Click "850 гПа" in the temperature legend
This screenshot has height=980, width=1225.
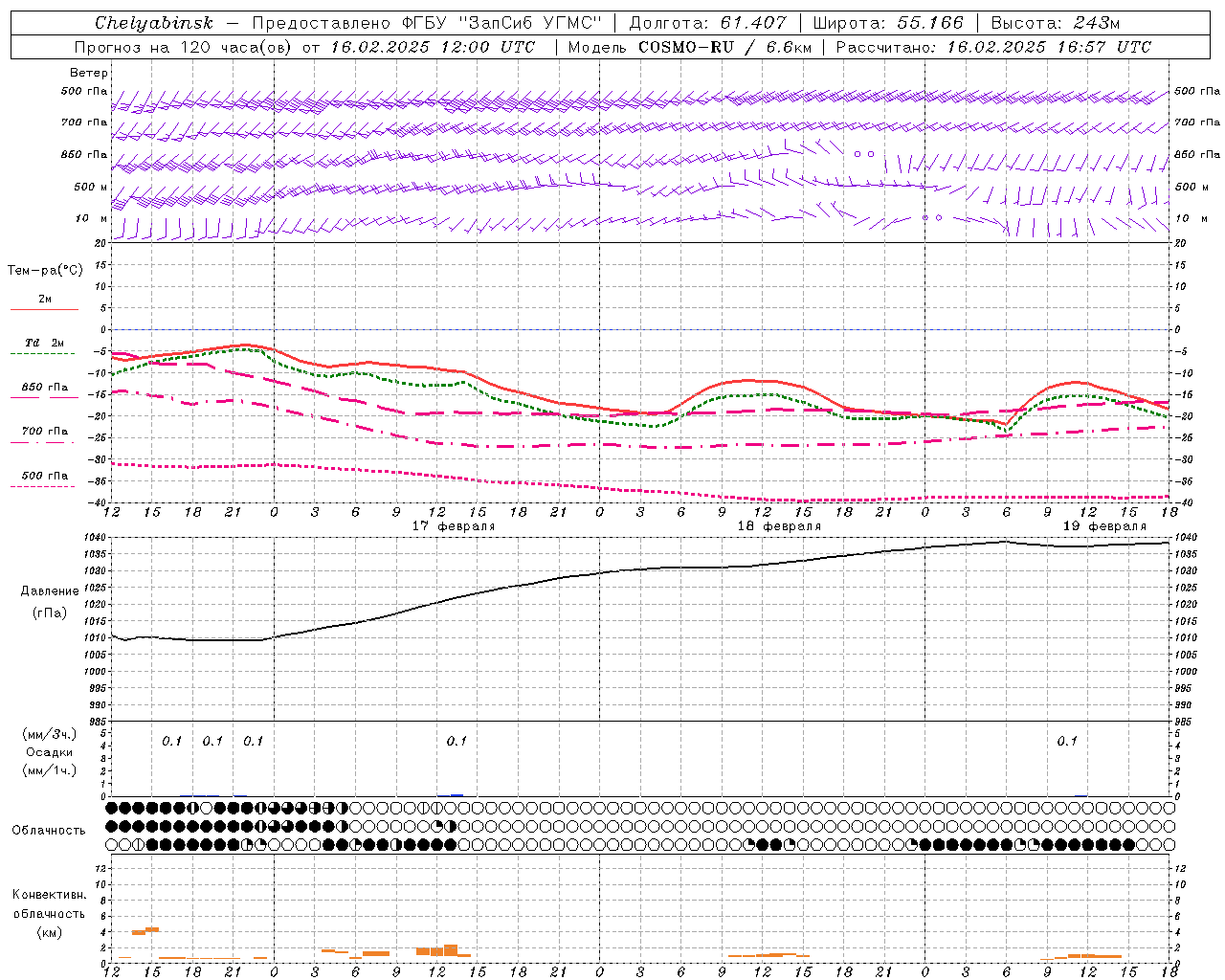tap(45, 388)
